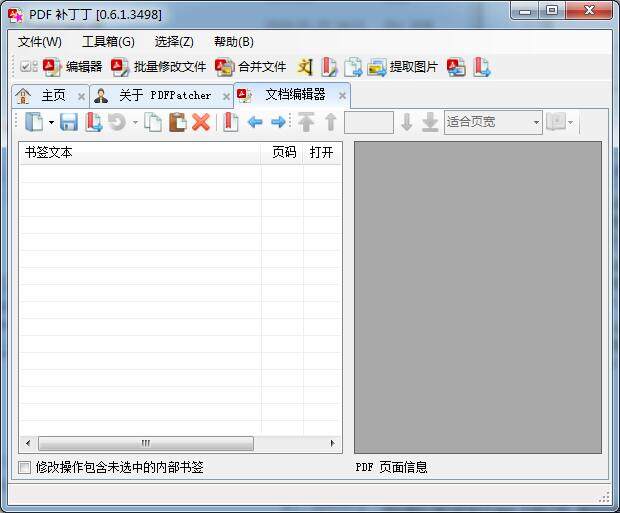
Task: Click the open document icon in editor toolbar
Action: [34, 122]
